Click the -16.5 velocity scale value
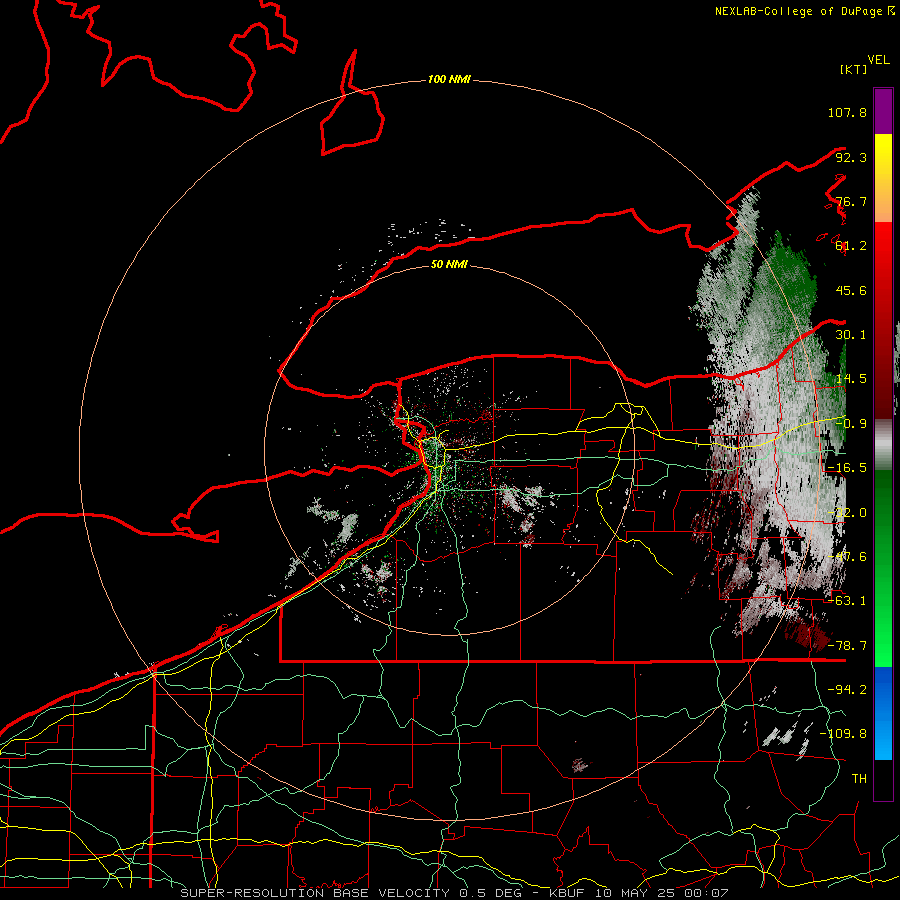 (x=847, y=468)
